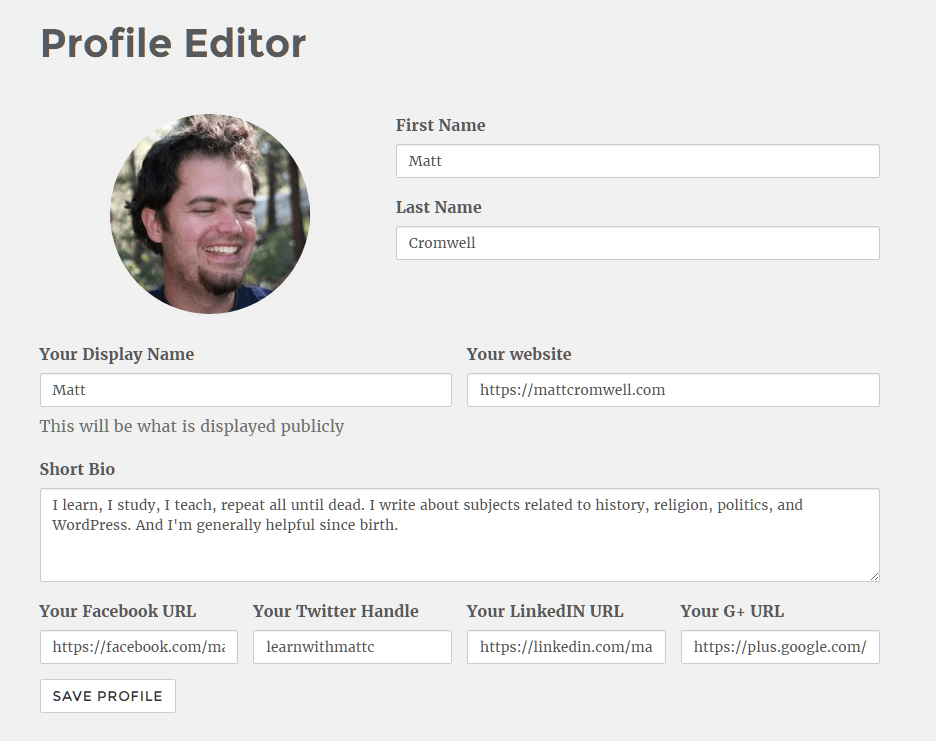Click the Your website label
Image resolution: width=936 pixels, height=741 pixels.
pos(518,354)
